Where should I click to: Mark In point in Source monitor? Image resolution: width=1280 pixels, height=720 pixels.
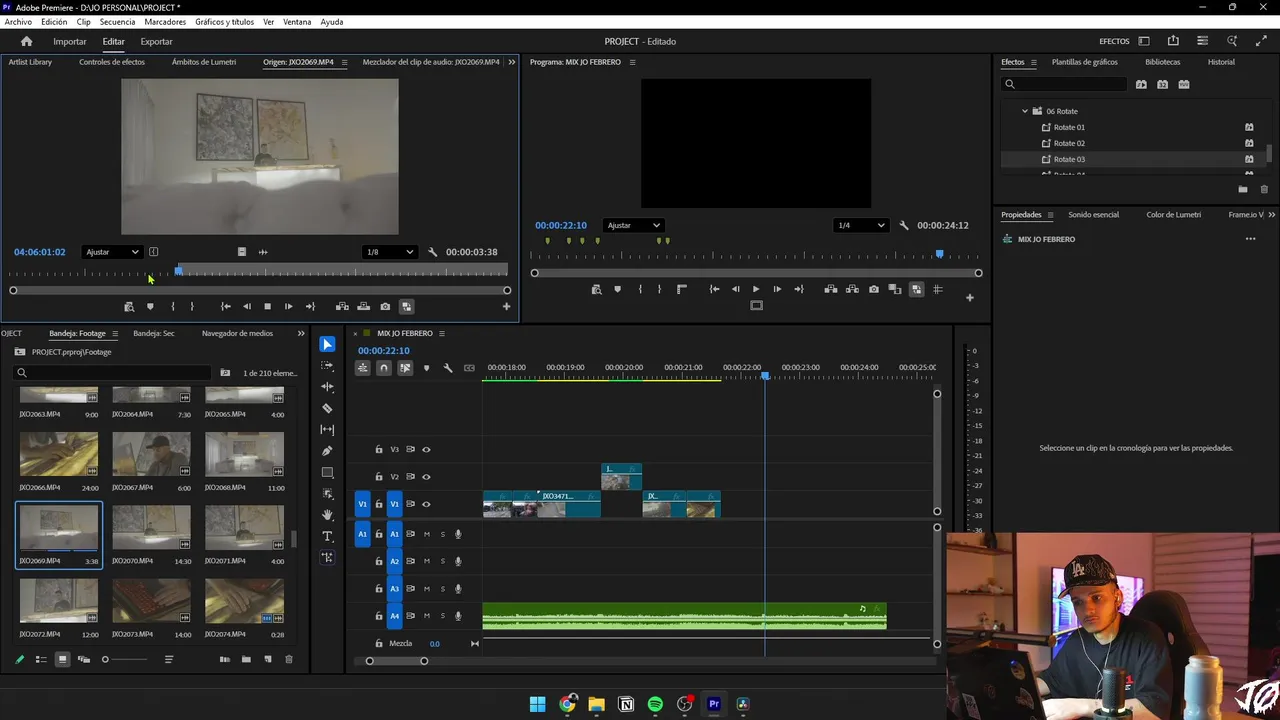click(x=173, y=307)
